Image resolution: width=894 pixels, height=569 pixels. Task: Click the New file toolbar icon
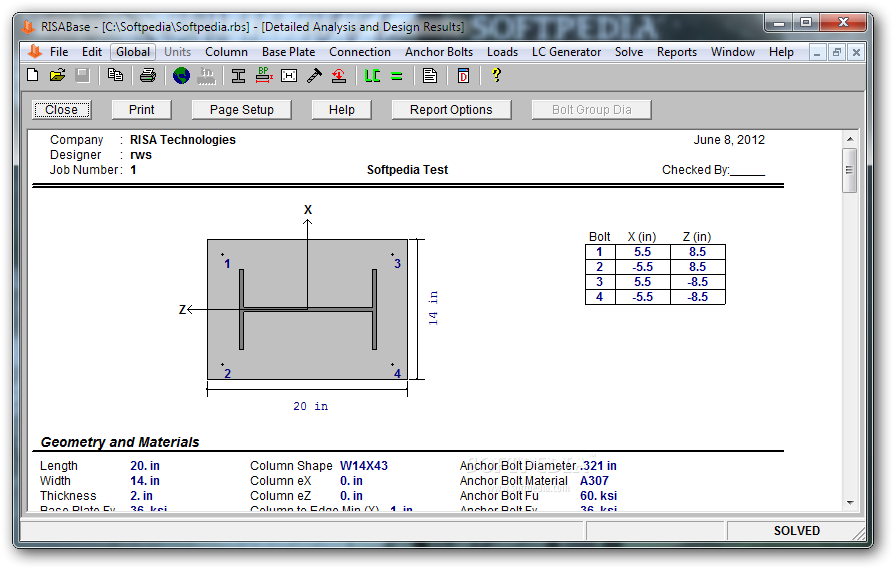pyautogui.click(x=33, y=75)
